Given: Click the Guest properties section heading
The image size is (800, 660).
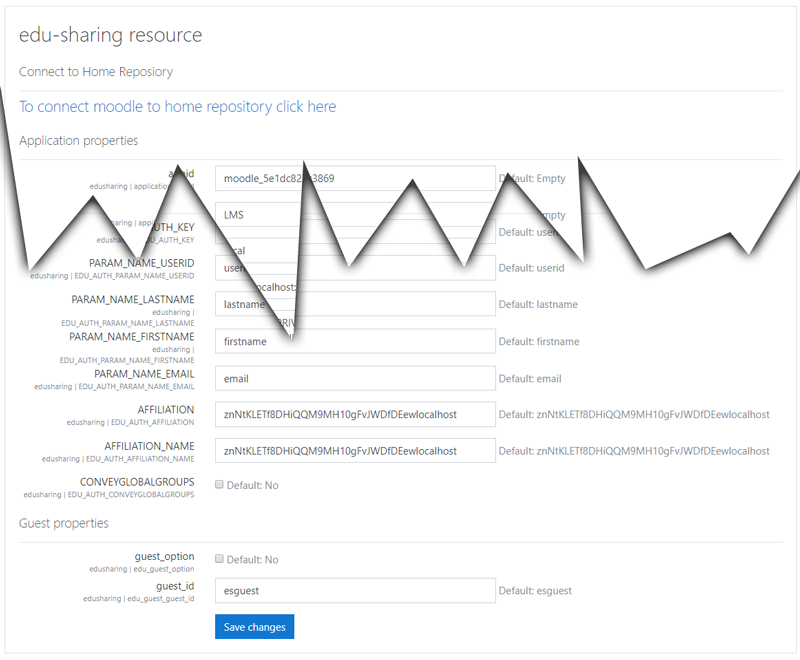Looking at the screenshot, I should coord(64,523).
